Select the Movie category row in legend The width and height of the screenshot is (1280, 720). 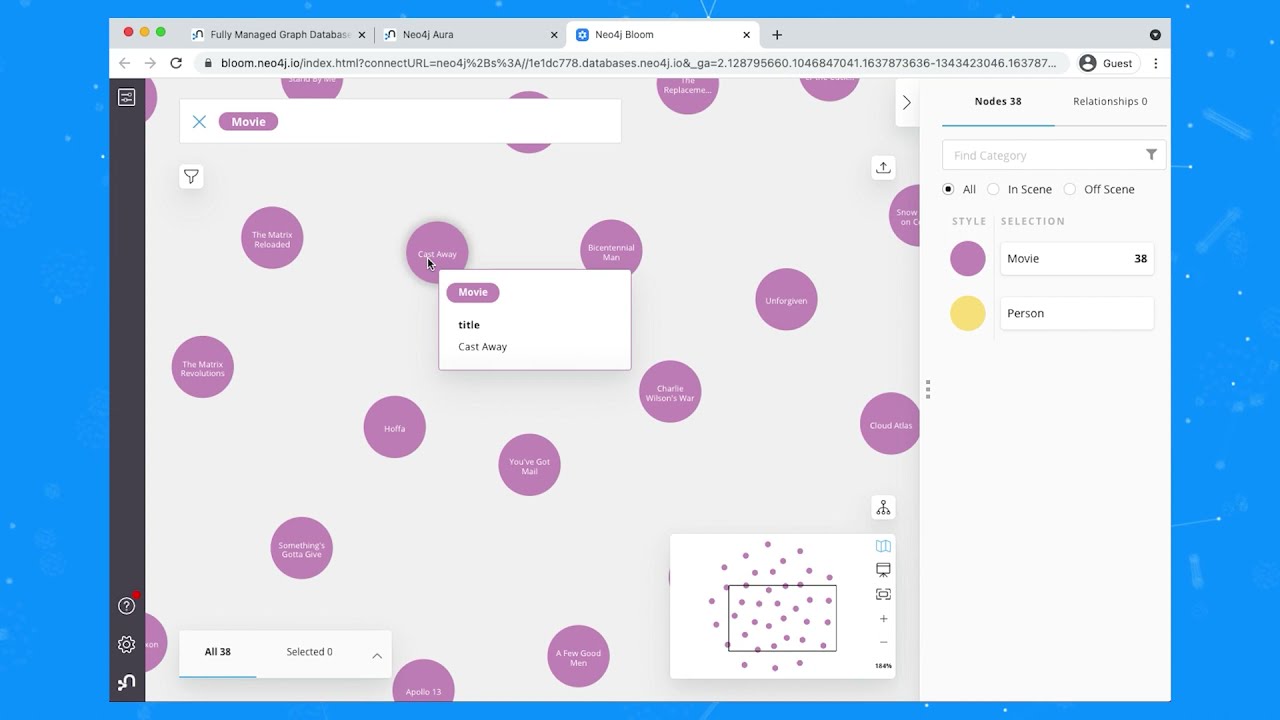(1077, 259)
